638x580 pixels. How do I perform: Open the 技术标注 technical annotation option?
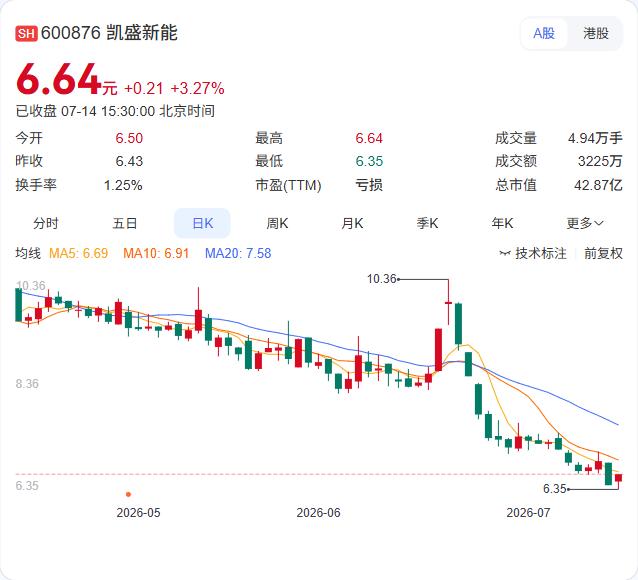[x=533, y=253]
